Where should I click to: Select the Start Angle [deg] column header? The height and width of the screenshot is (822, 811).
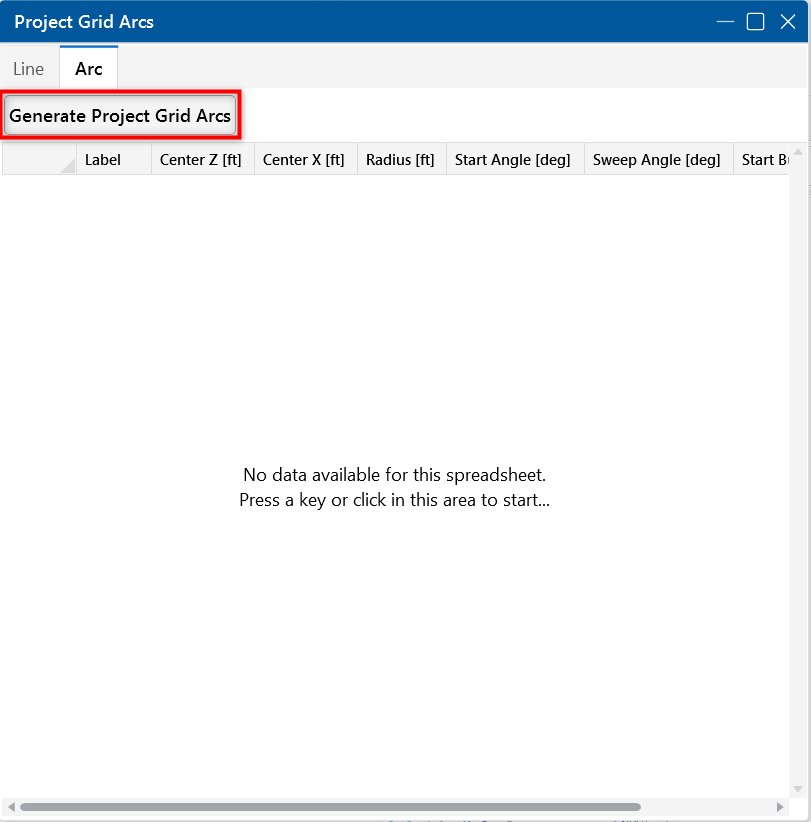pos(514,159)
